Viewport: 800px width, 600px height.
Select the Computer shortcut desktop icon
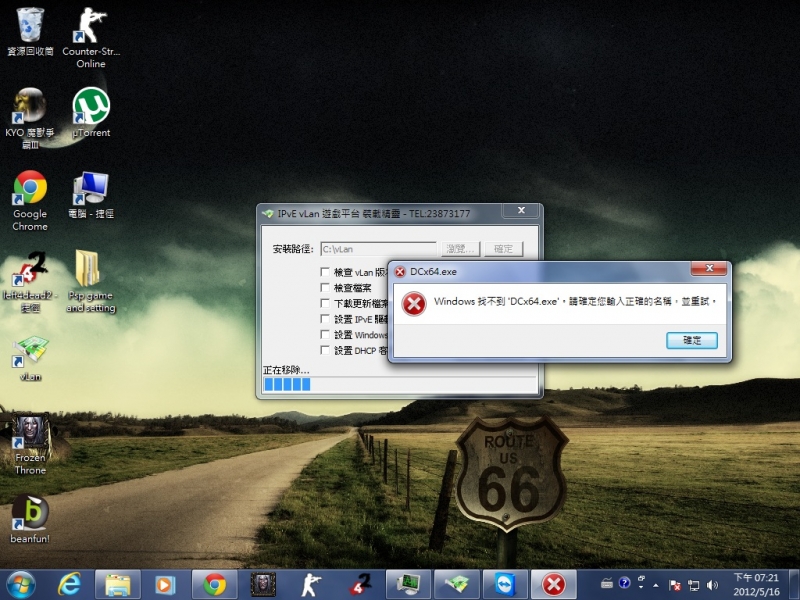91,195
